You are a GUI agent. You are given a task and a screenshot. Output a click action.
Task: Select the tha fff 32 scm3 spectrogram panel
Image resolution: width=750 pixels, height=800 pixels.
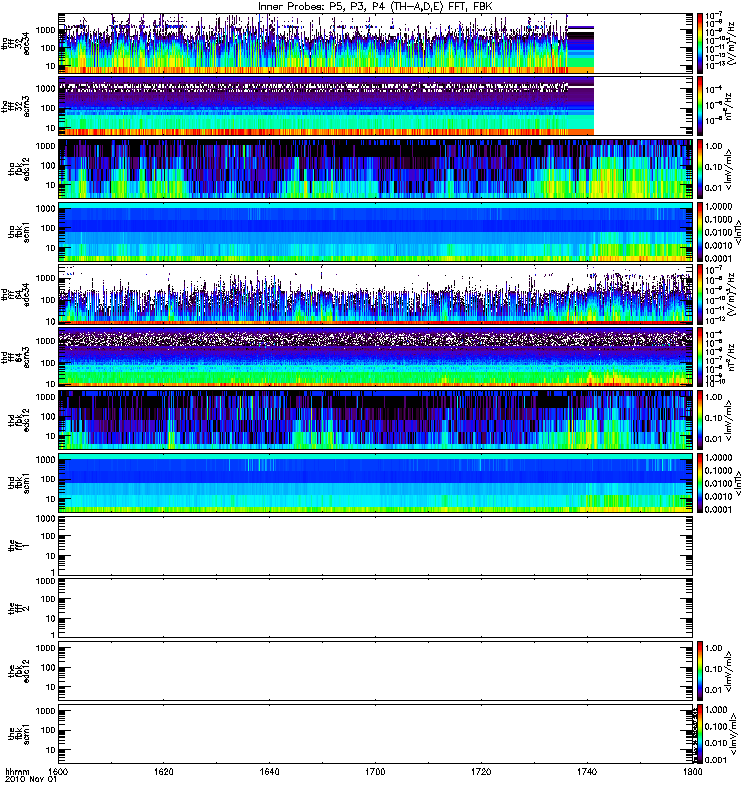[376, 106]
